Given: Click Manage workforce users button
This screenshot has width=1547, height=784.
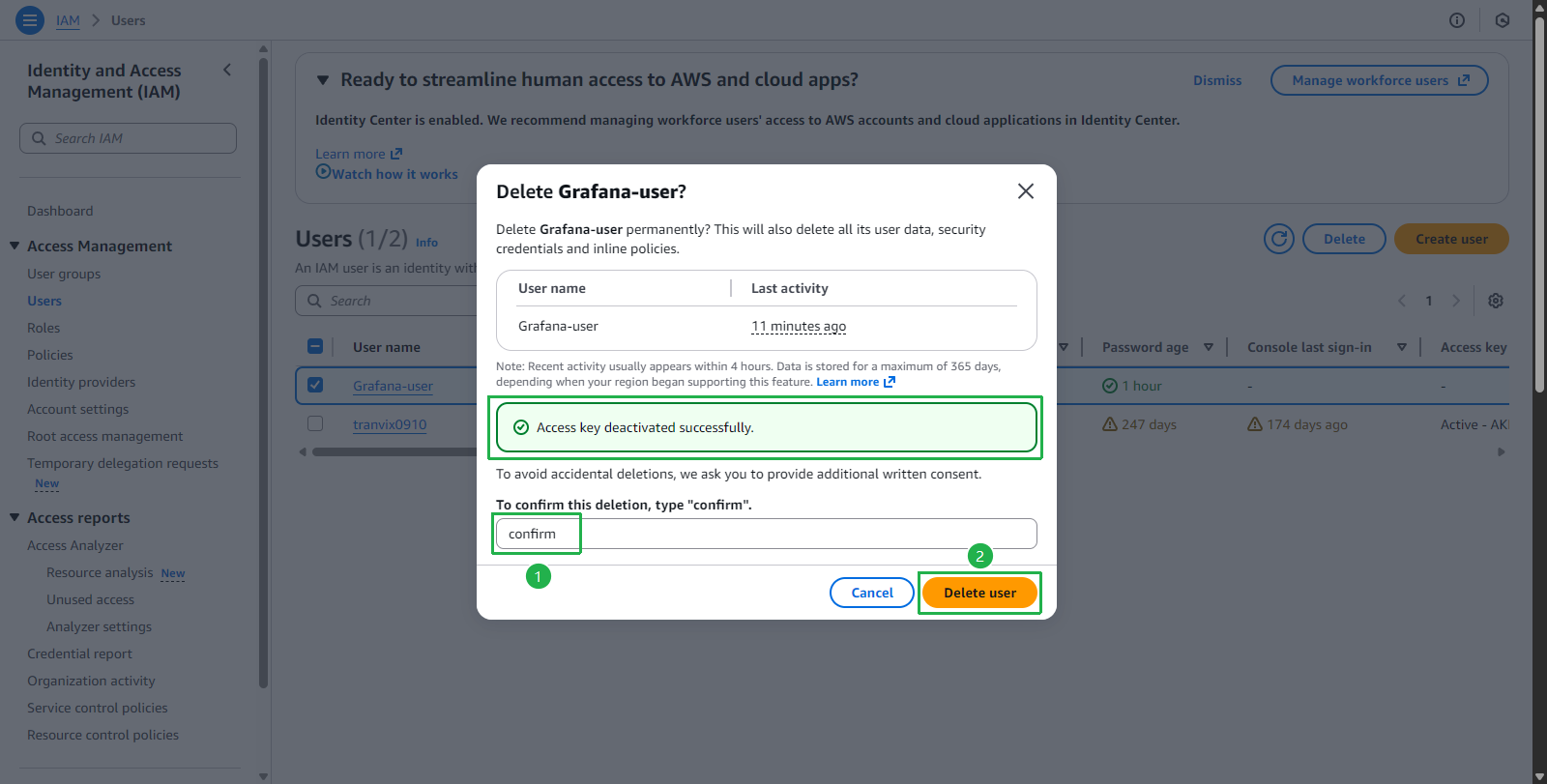Looking at the screenshot, I should (x=1380, y=80).
